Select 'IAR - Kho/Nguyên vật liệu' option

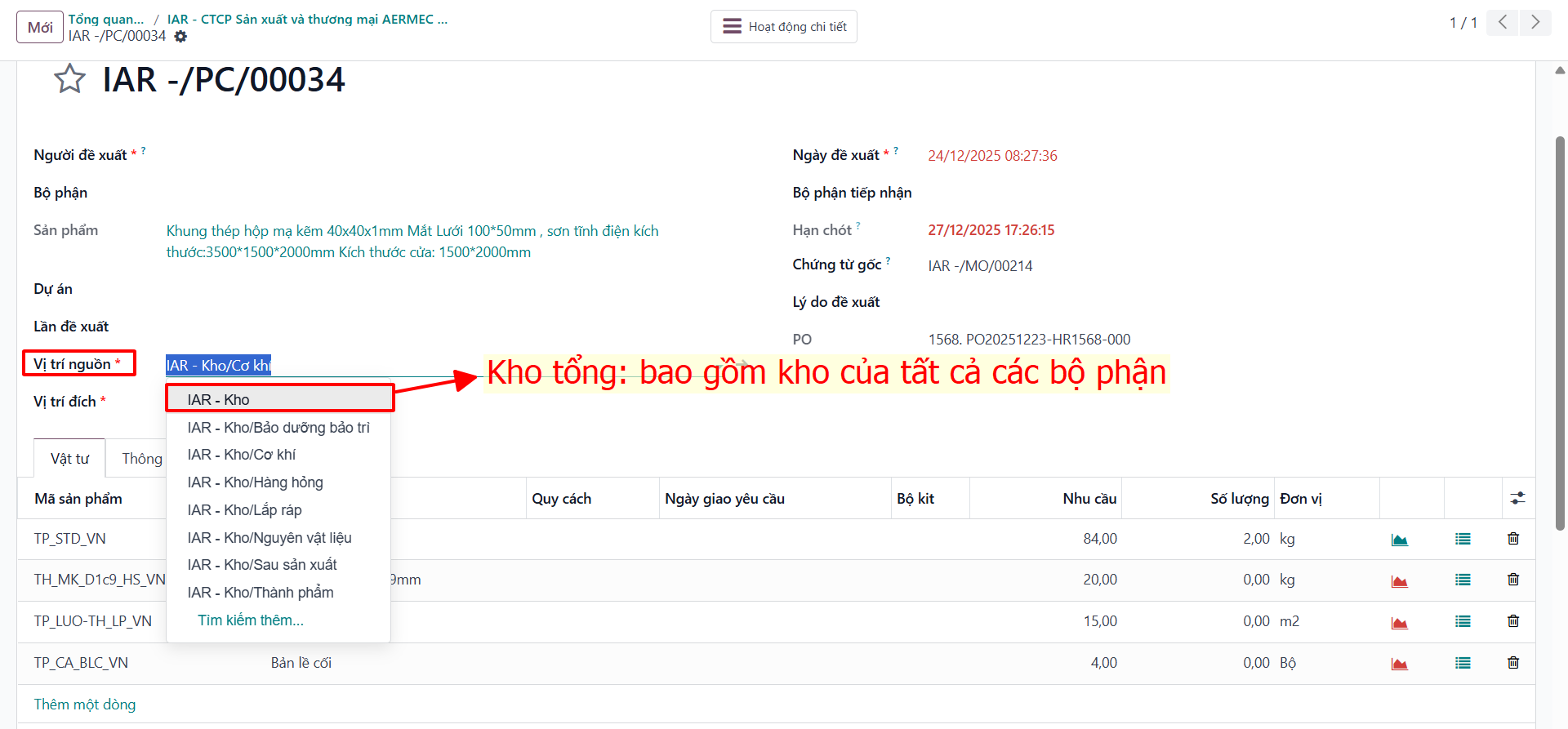coord(278,538)
